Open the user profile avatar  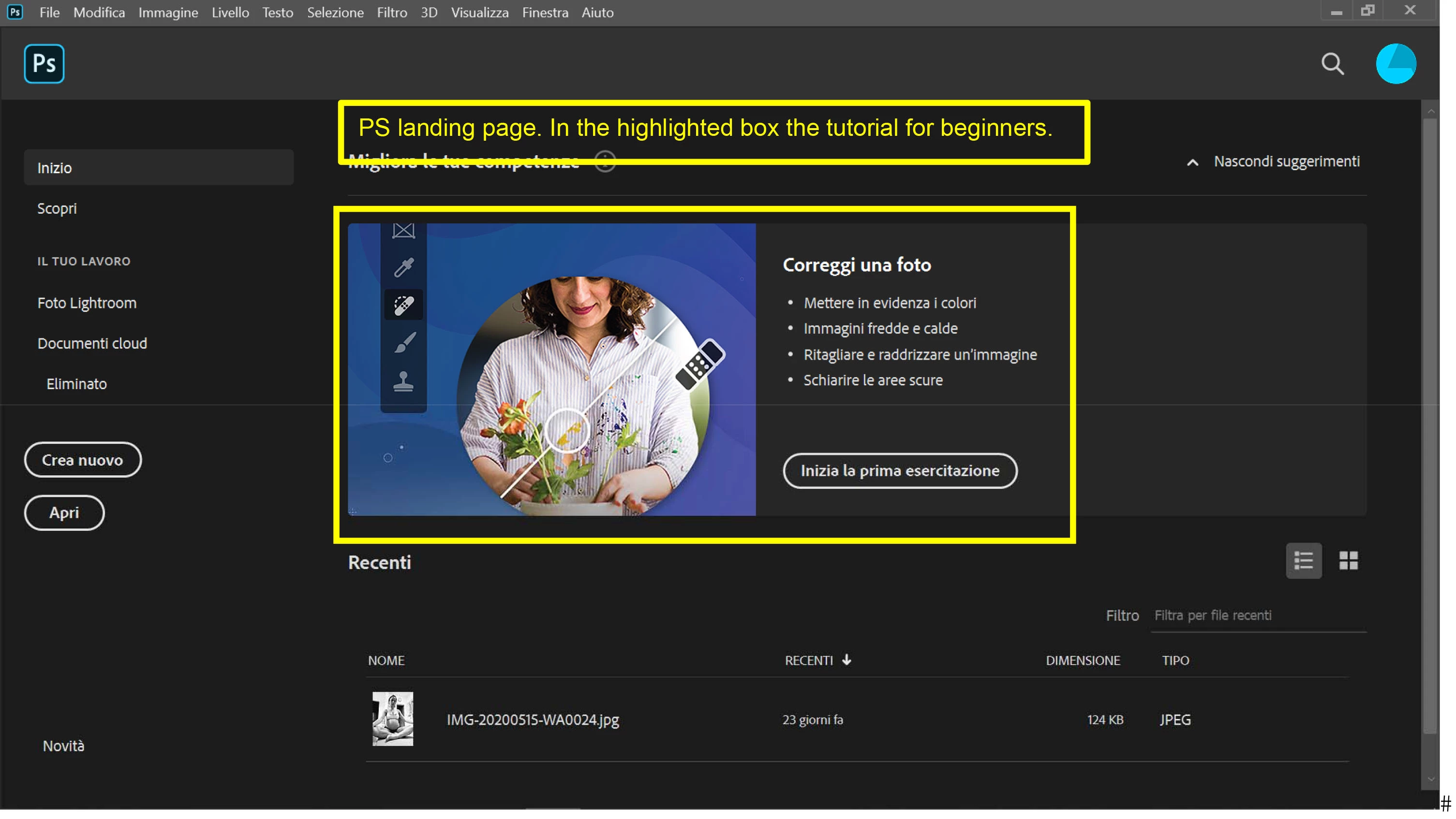tap(1395, 63)
